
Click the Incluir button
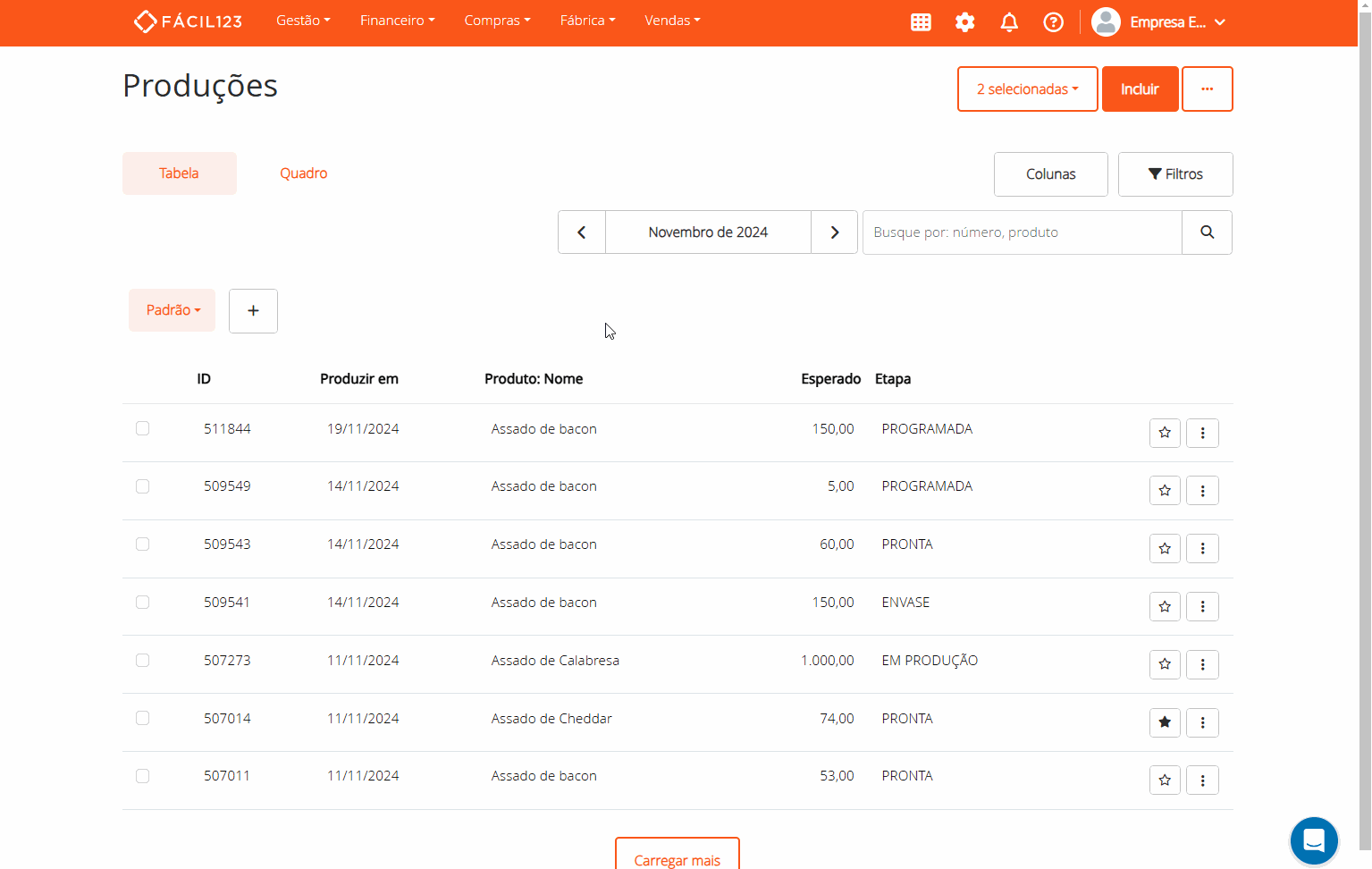pyautogui.click(x=1140, y=89)
